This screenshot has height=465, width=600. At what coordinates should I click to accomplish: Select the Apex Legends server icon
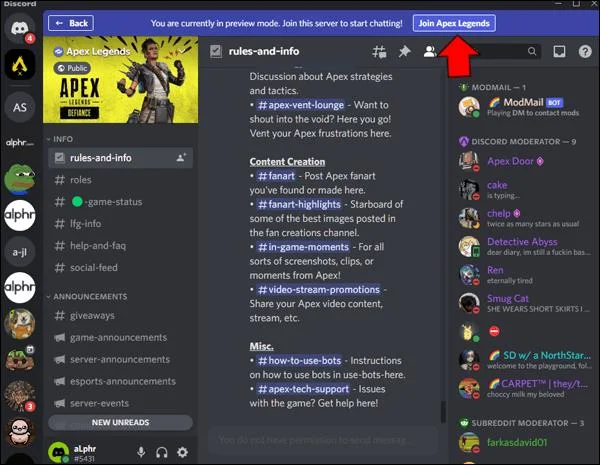(x=20, y=64)
